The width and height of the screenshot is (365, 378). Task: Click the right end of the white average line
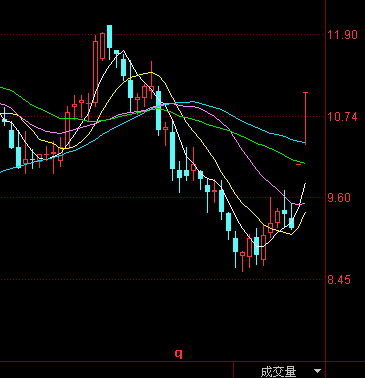305,184
